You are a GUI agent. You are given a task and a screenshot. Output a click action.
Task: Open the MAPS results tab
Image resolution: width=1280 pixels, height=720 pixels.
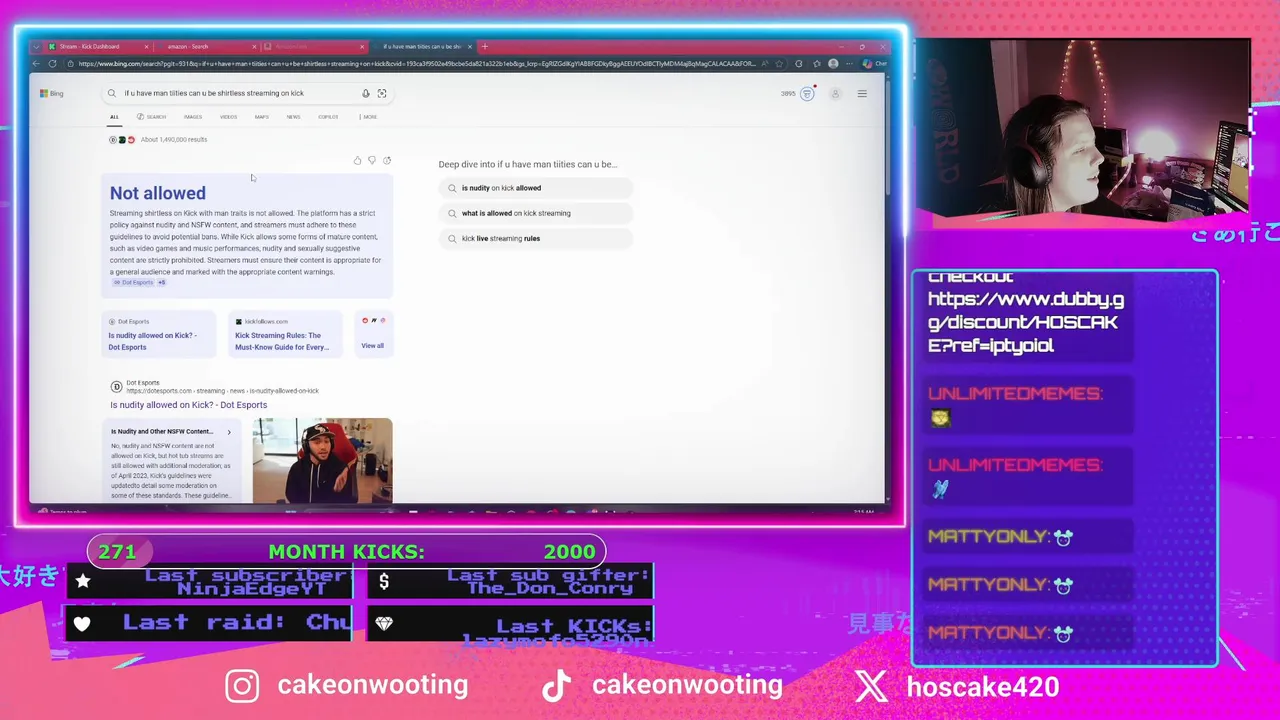coord(261,117)
